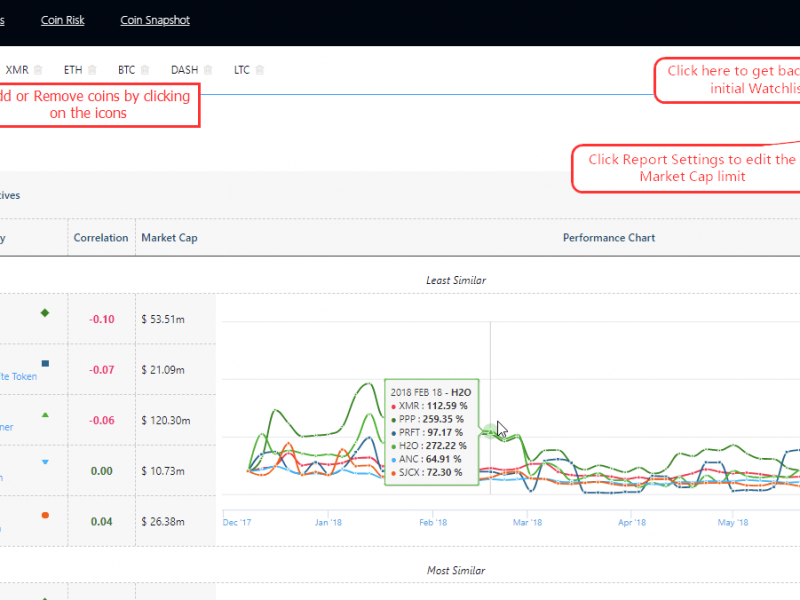Click the 'Feb '18' chart axis label
This screenshot has width=800, height=600.
pos(432,522)
